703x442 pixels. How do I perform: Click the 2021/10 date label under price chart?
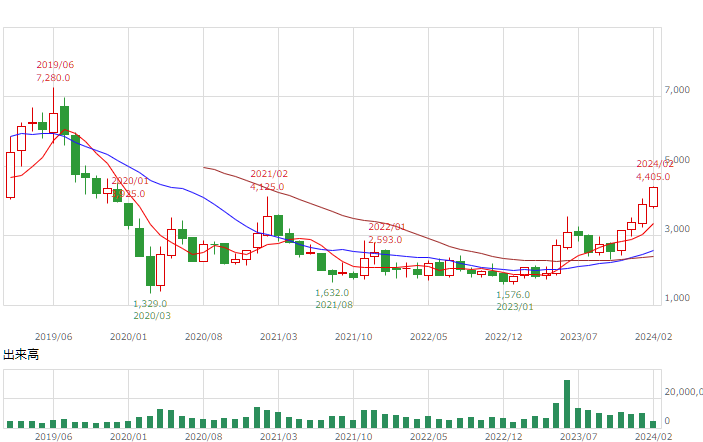[354, 337]
